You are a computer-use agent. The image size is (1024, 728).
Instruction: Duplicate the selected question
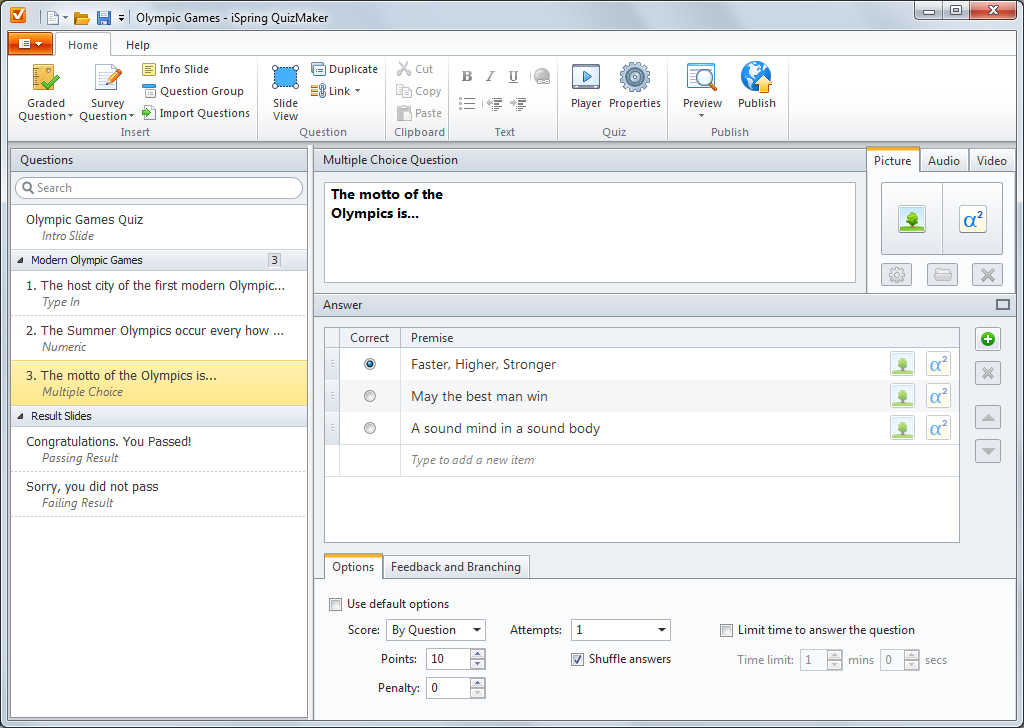click(344, 69)
